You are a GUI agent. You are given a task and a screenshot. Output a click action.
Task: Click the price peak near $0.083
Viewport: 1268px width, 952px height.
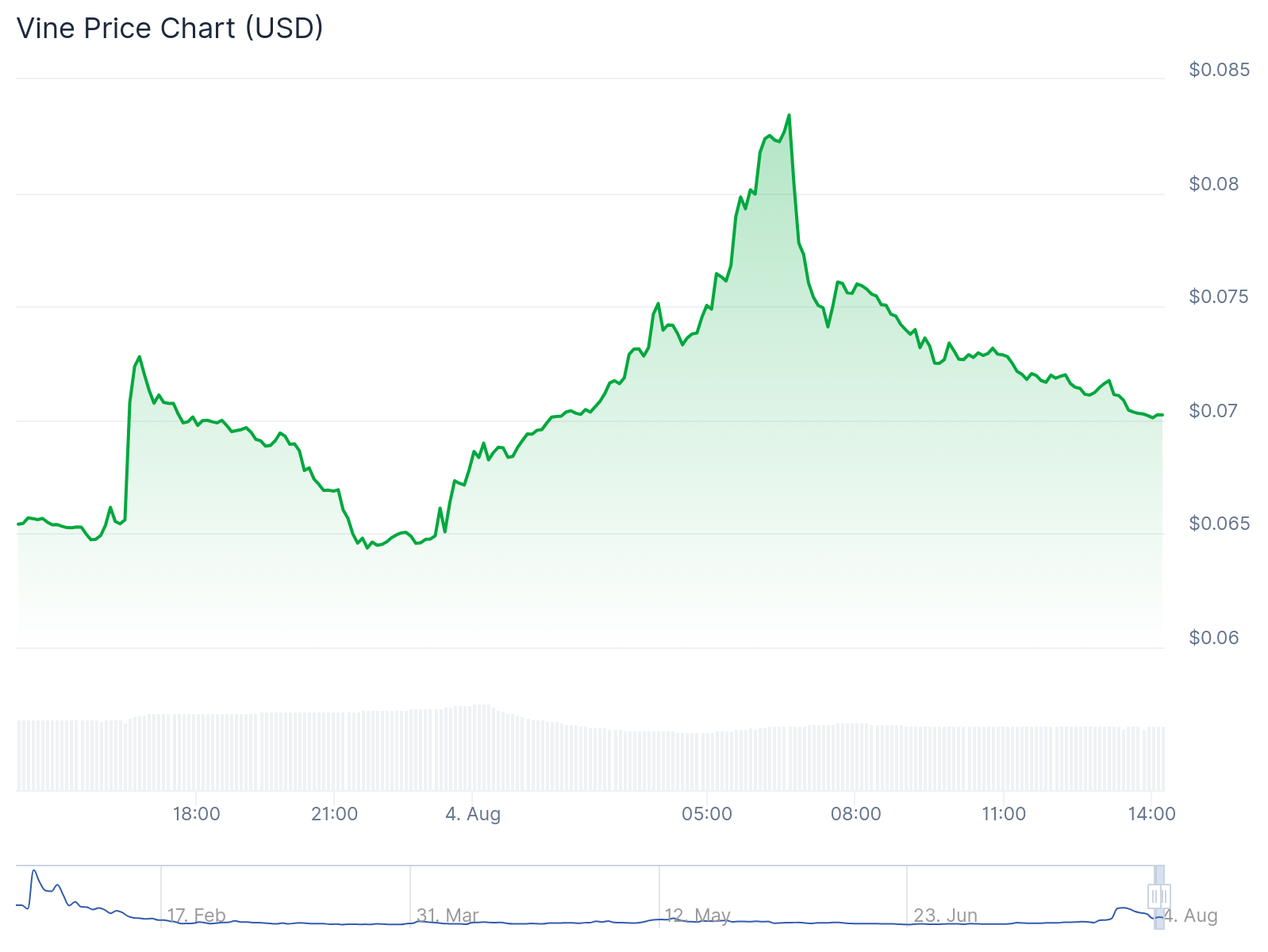(789, 116)
